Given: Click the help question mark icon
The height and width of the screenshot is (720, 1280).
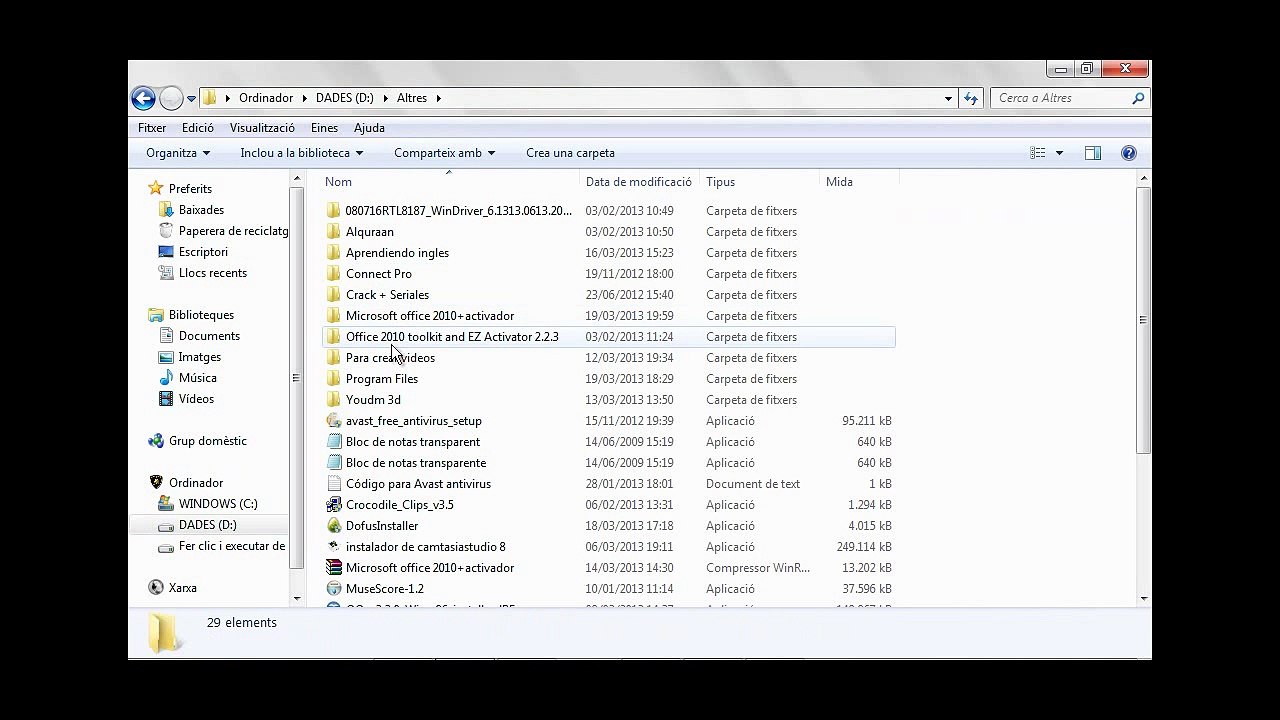Looking at the screenshot, I should pos(1129,153).
